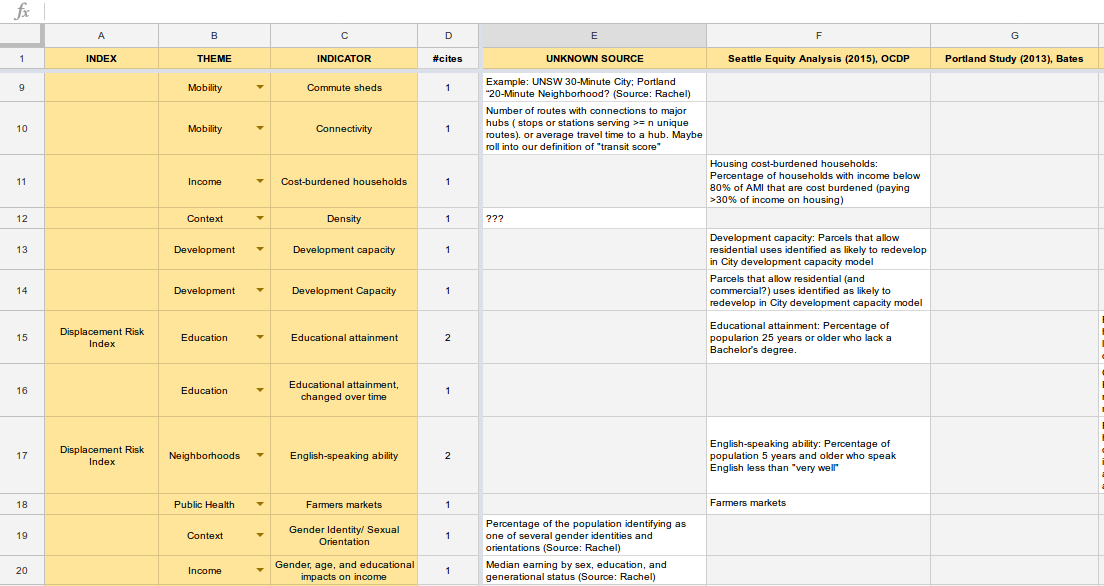Screen dimensions: 1104x586
Task: Click the #cites header cell
Action: [448, 58]
